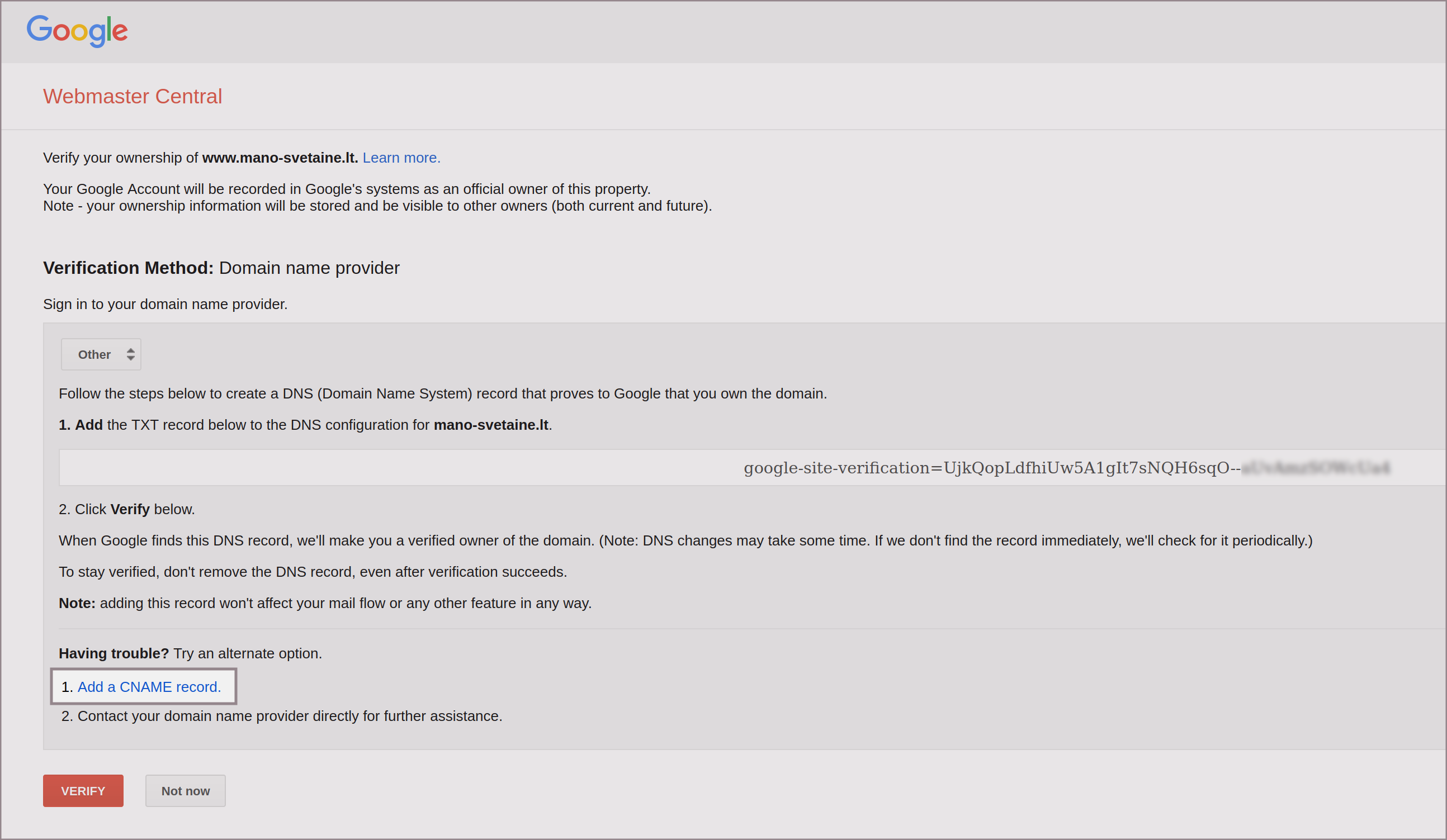Click the 'Click Verify below' step text
1447x840 pixels.
127,510
